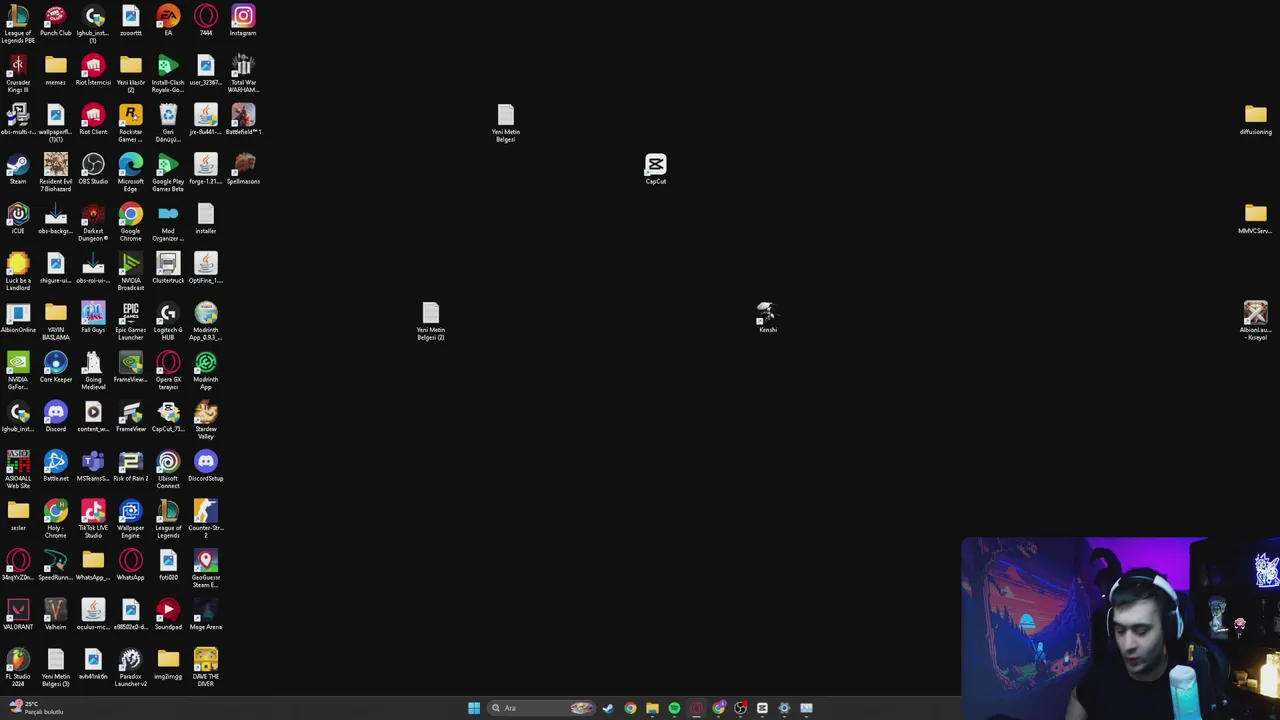The height and width of the screenshot is (720, 1280).
Task: Open Settings gear on the taskbar
Action: 784,708
